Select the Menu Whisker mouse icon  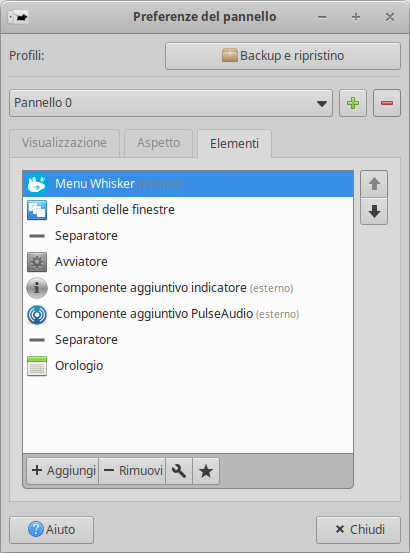37,184
